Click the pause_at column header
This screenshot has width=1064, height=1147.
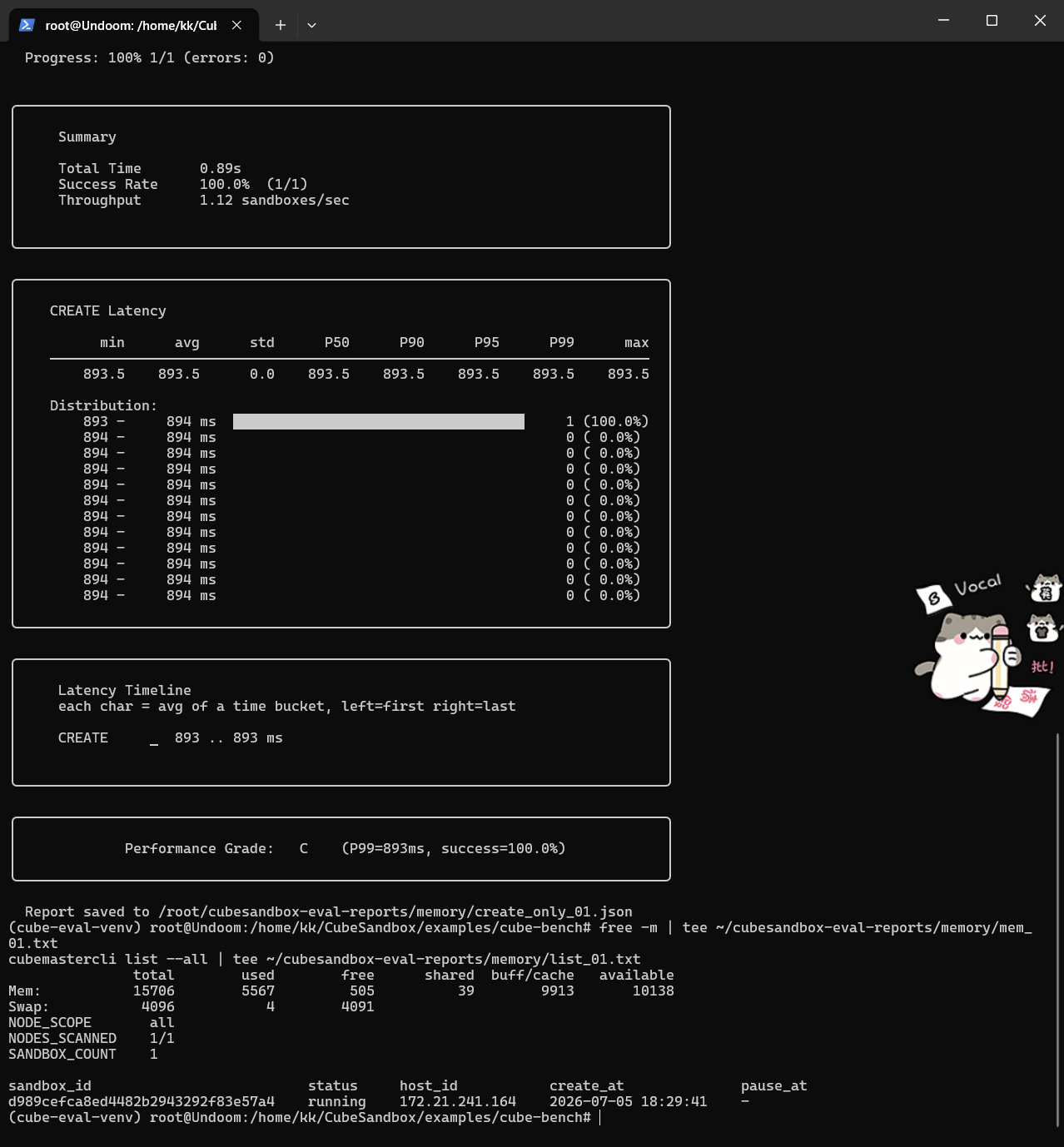[774, 1085]
